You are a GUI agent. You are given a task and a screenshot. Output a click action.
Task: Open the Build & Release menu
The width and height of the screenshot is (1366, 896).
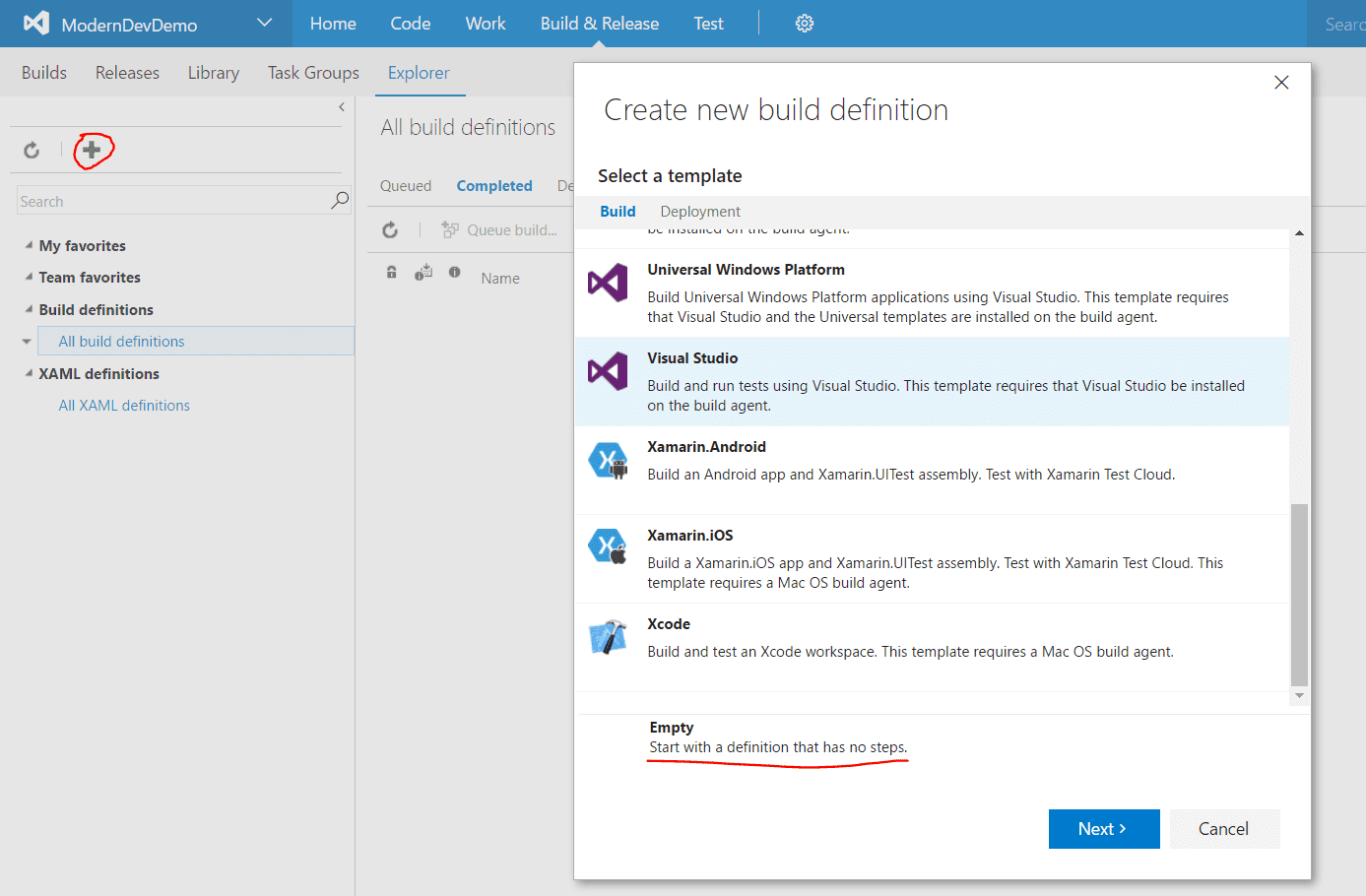click(600, 24)
